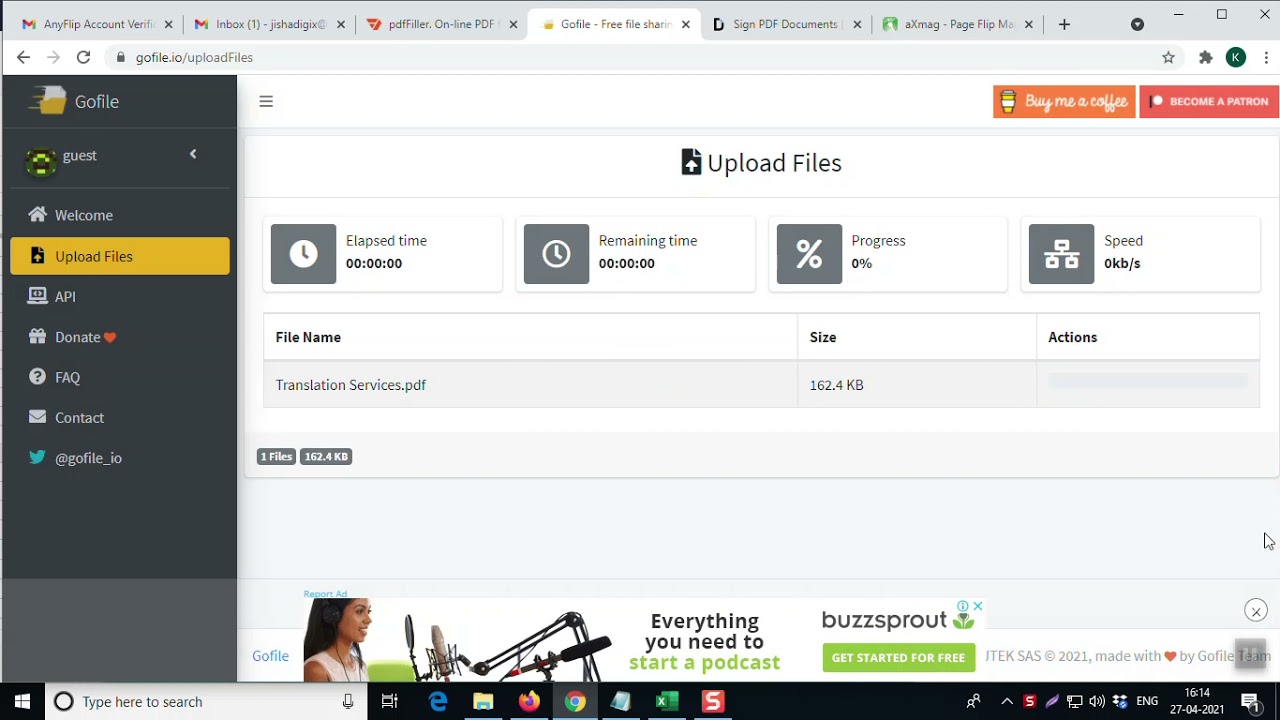The width and height of the screenshot is (1280, 720).
Task: Bookmark this page with the star icon
Action: (1168, 57)
